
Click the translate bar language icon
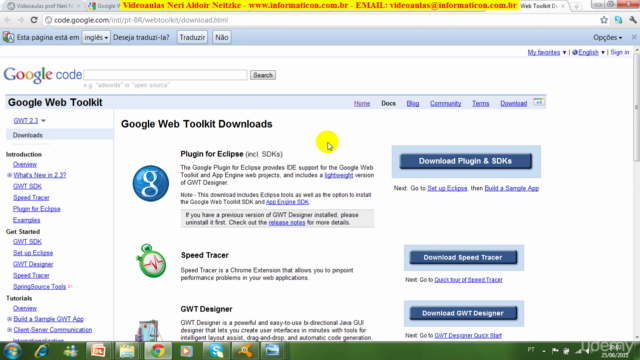click(x=8, y=37)
